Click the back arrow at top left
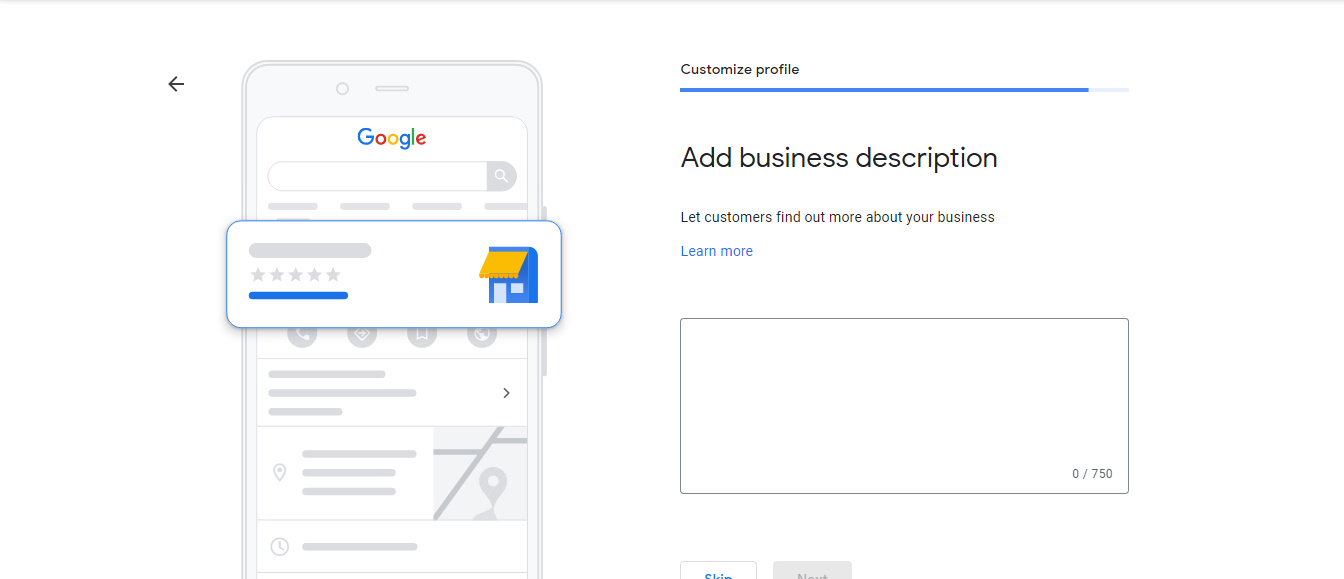Screen dimensions: 1344x579 point(176,84)
